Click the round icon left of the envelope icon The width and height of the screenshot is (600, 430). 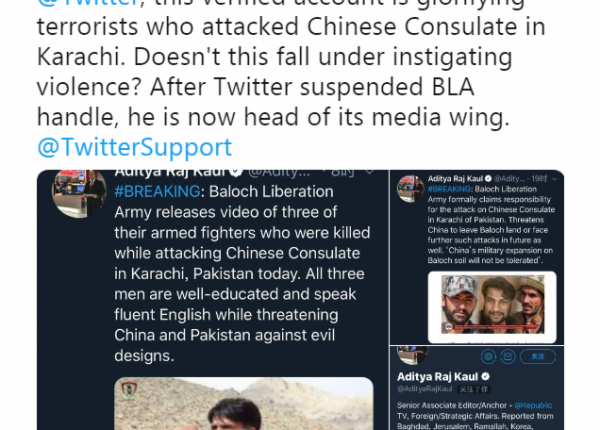[488, 357]
